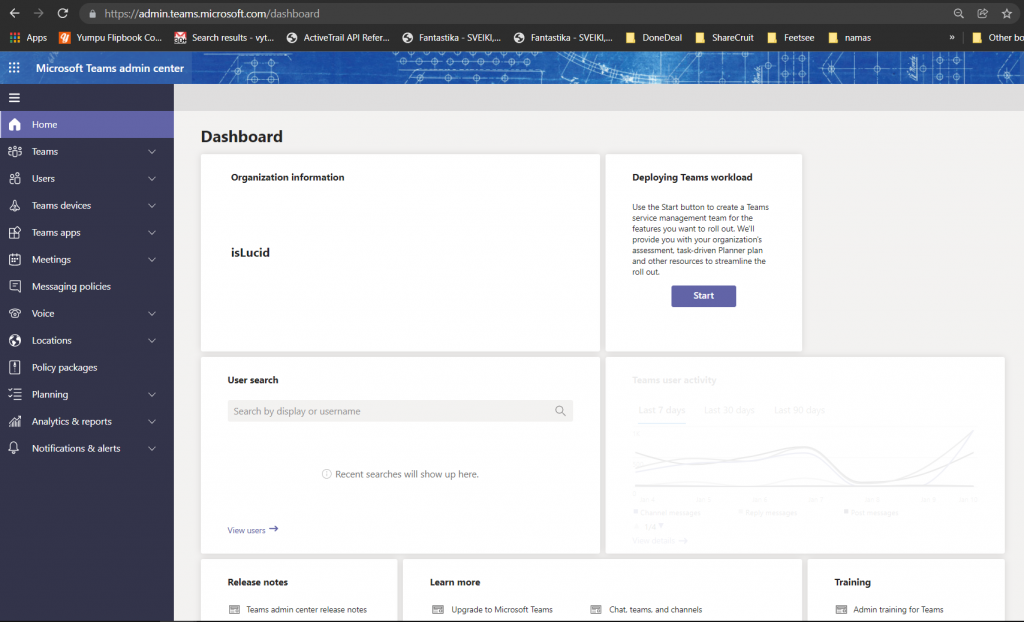Image resolution: width=1024 pixels, height=622 pixels.
Task: Click the Messaging policies icon
Action: click(x=14, y=286)
